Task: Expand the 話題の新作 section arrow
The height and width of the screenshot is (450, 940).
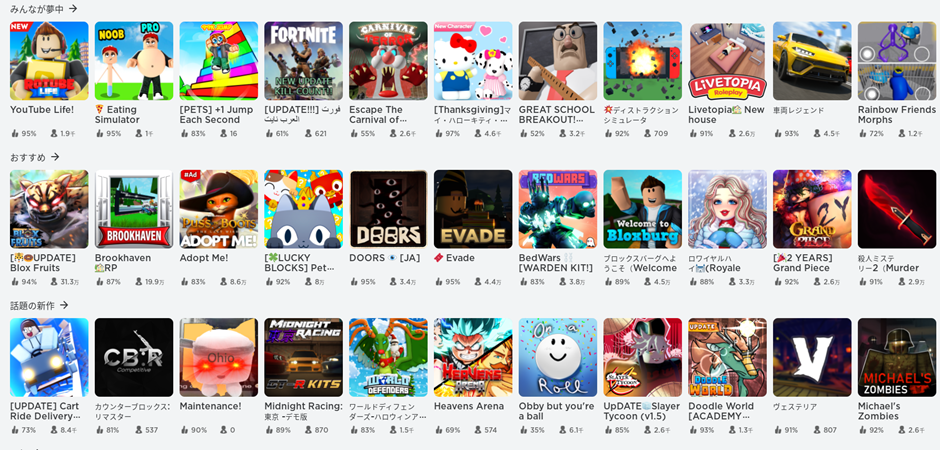Action: click(64, 305)
